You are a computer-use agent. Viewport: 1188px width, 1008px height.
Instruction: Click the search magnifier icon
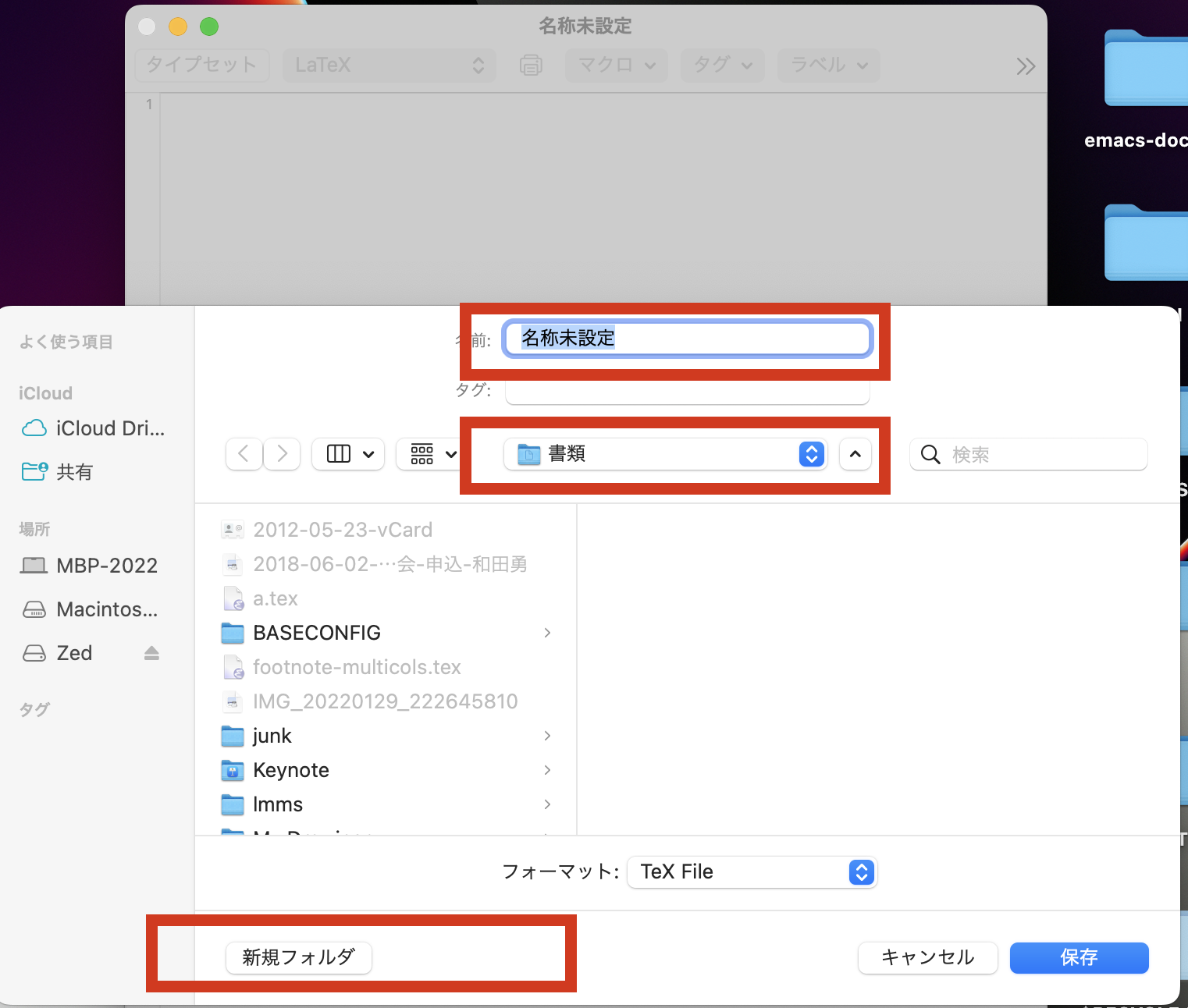[930, 454]
